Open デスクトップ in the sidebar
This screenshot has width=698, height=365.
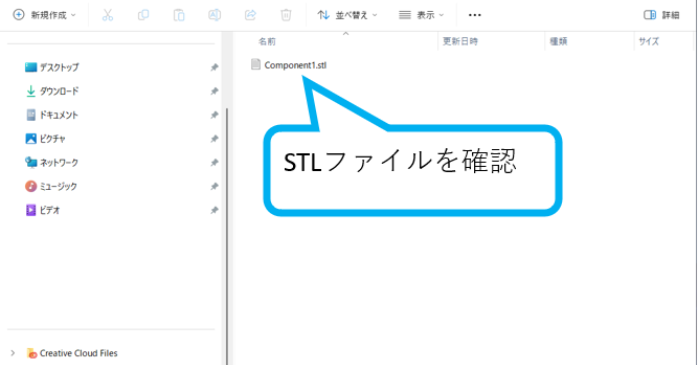(52, 67)
